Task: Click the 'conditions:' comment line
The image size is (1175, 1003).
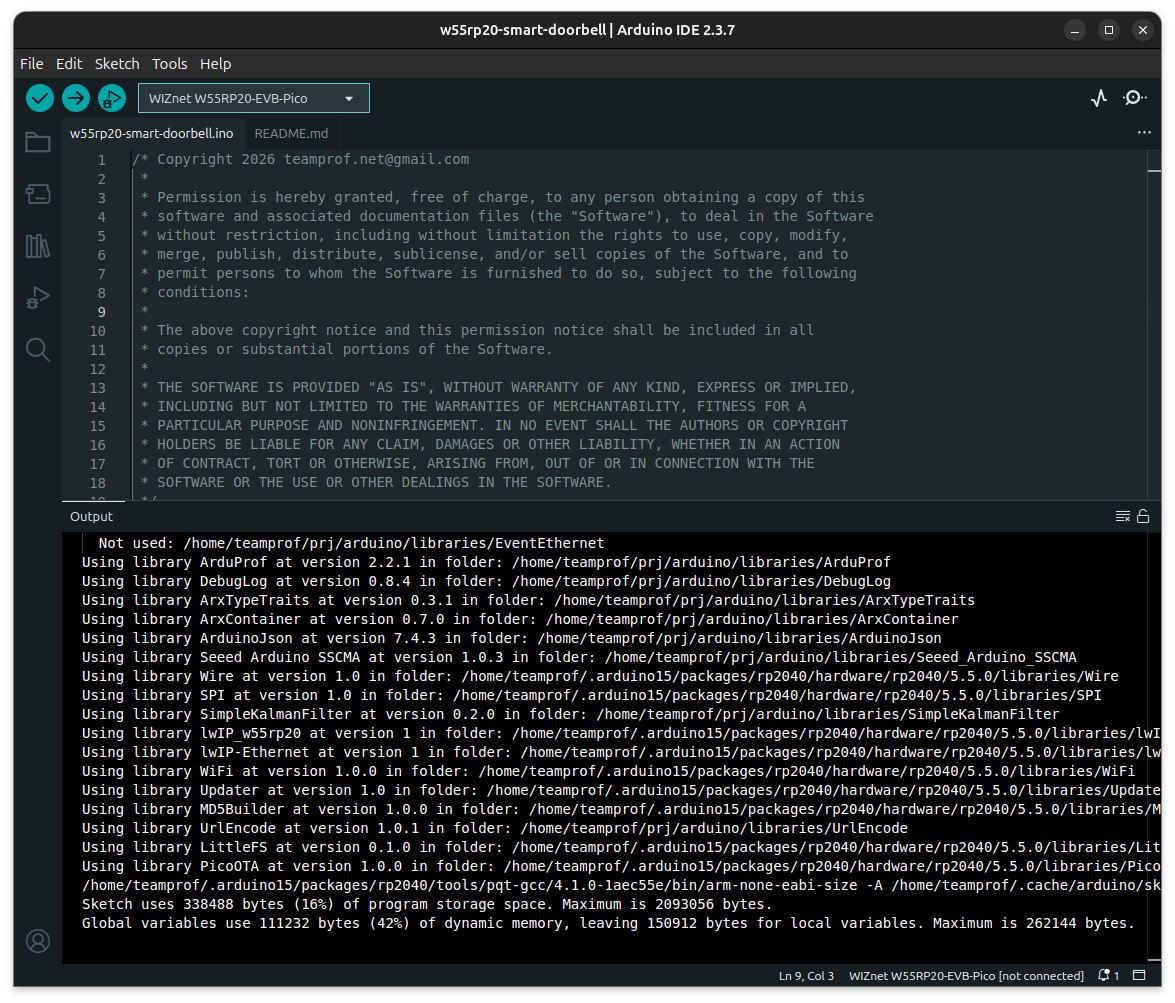Action: pos(195,292)
